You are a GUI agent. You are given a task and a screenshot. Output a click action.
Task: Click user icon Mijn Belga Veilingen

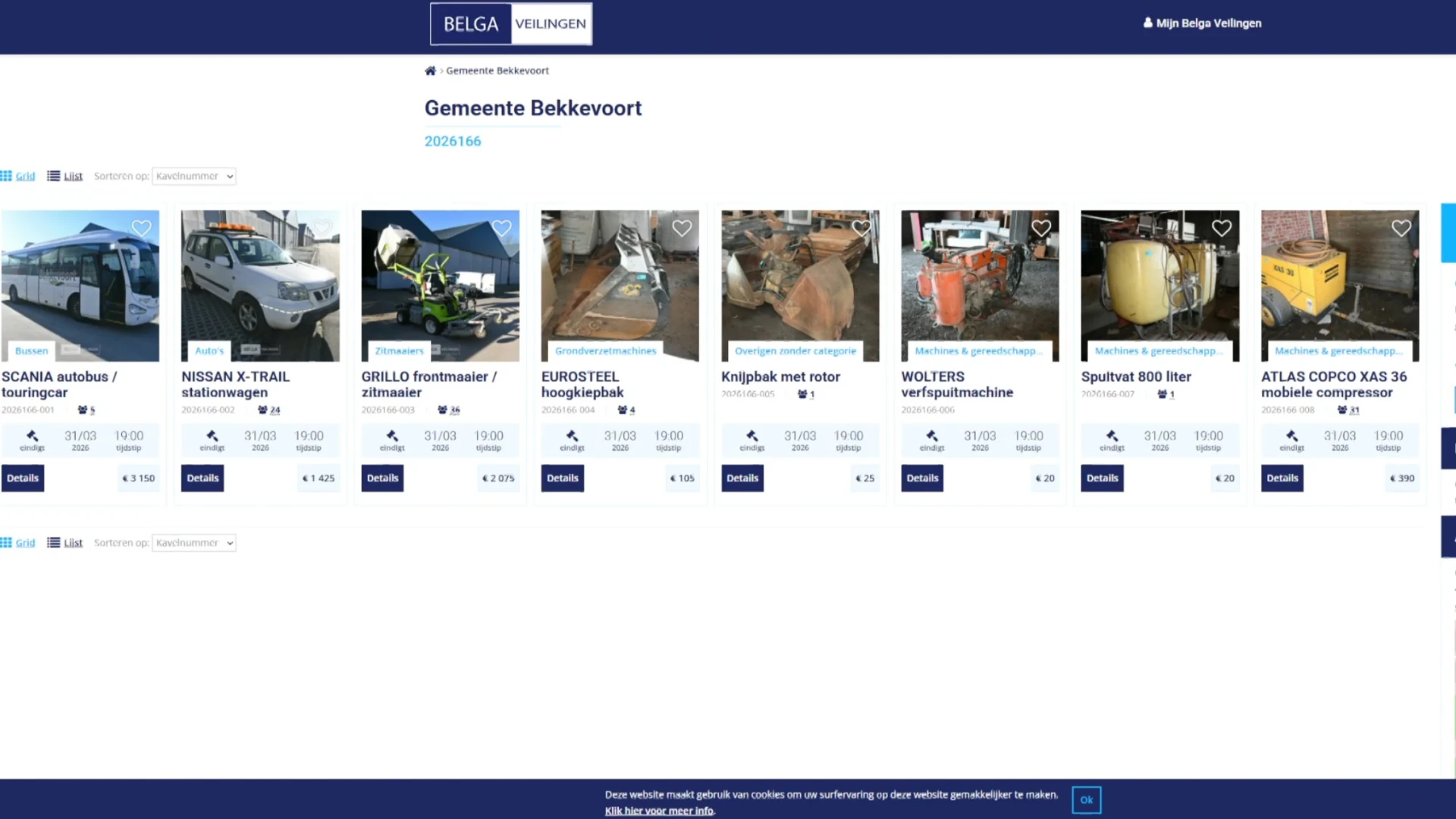click(x=1147, y=23)
